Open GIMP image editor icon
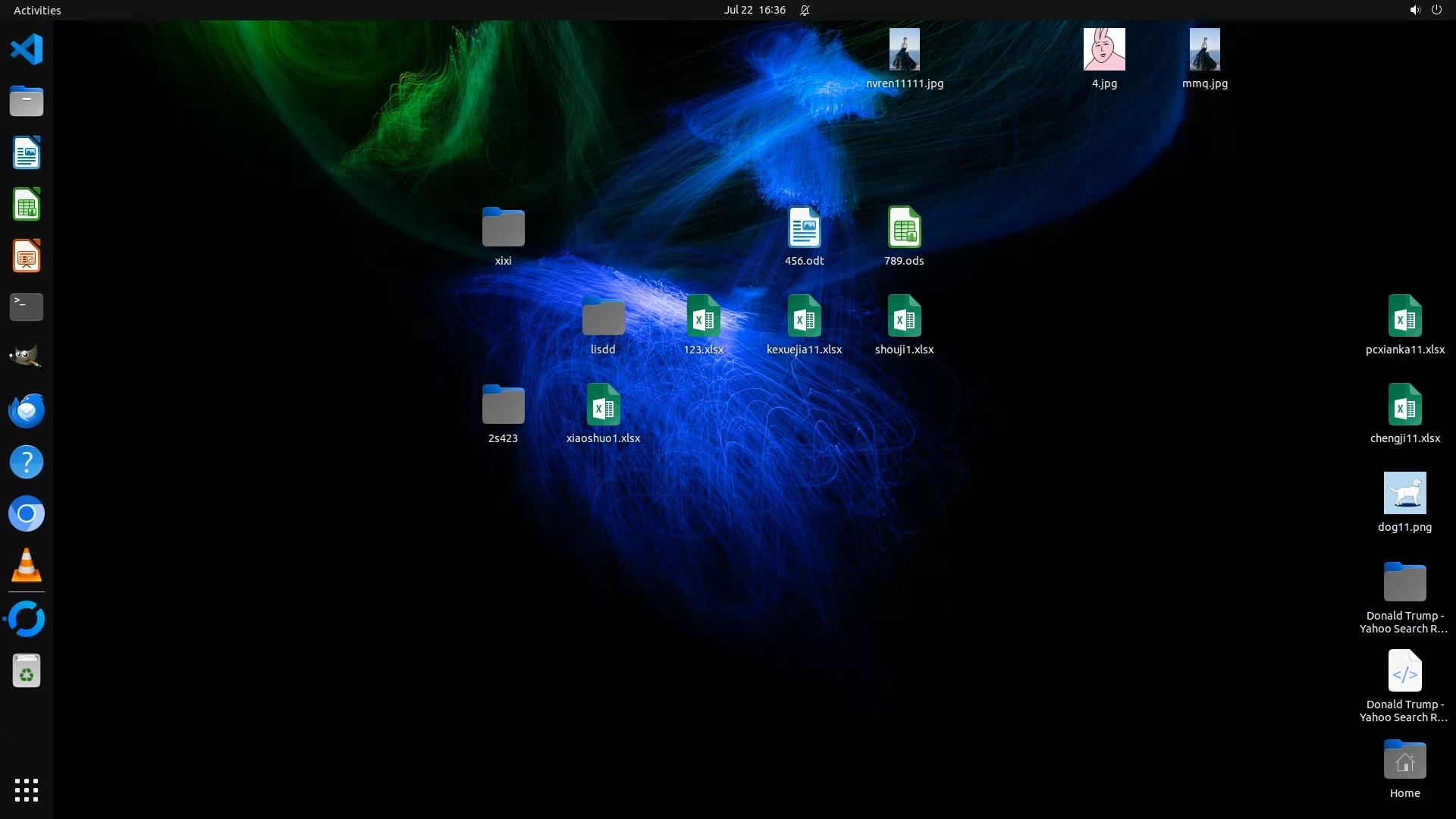This screenshot has width=1456, height=819. [x=27, y=357]
